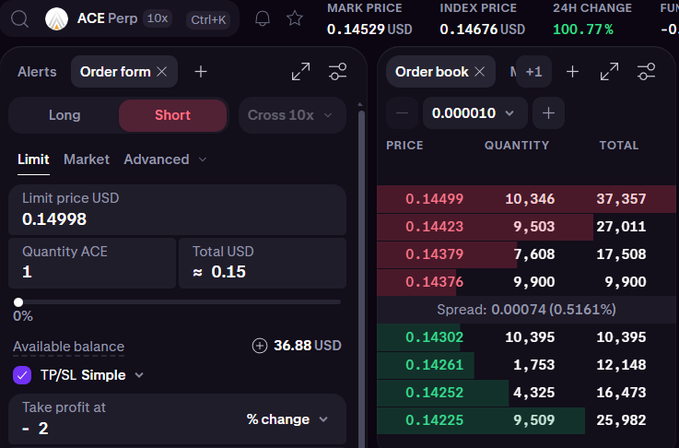Click the PRICE column header
Screen dimensions: 679x448
point(404,145)
